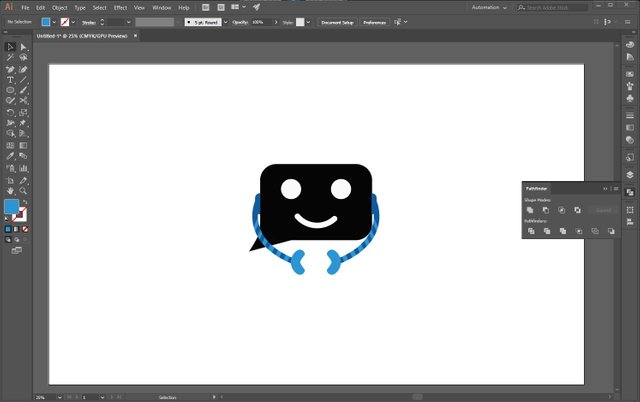Click the Preferences button
This screenshot has height=402, width=640.
(374, 21)
